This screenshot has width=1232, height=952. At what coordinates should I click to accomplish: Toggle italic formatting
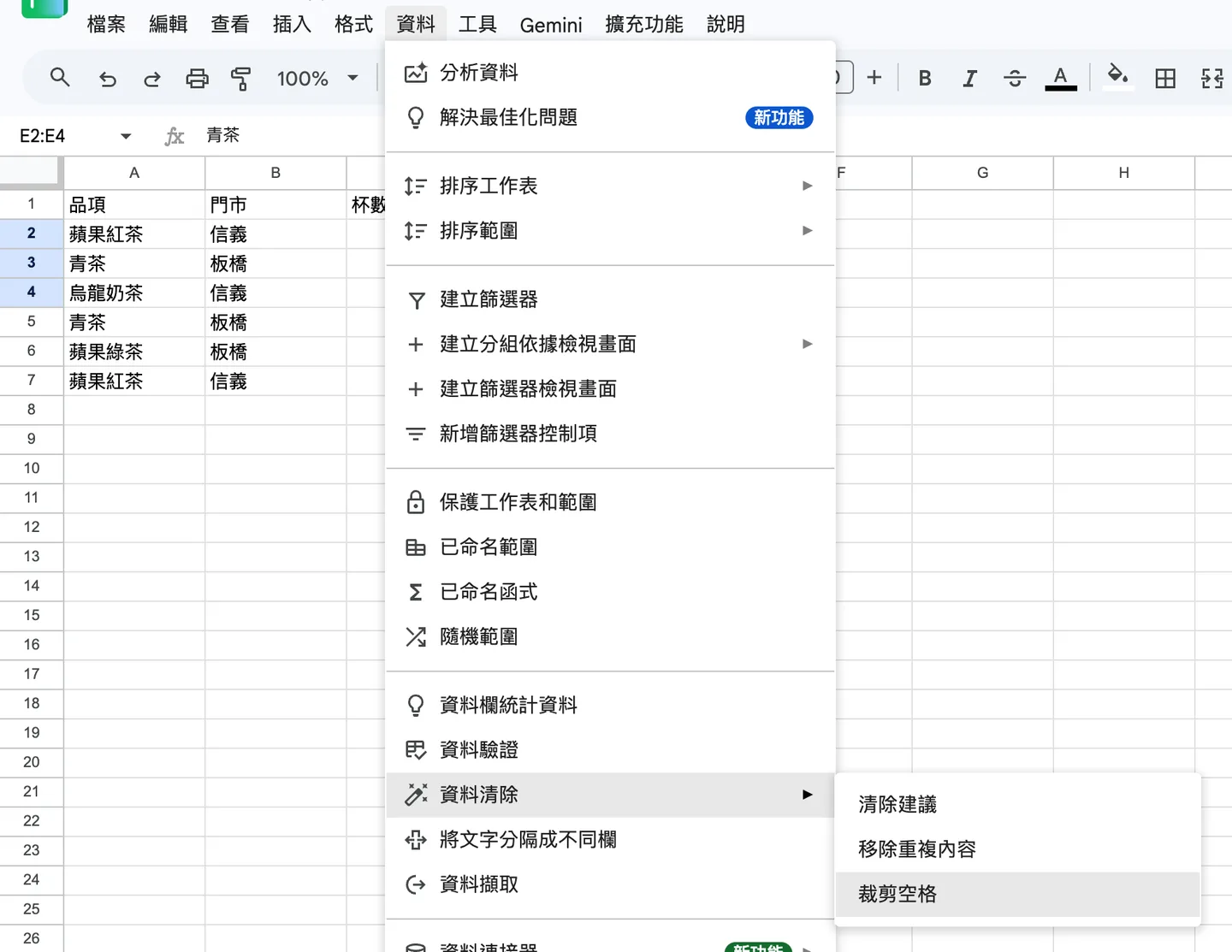pos(969,79)
